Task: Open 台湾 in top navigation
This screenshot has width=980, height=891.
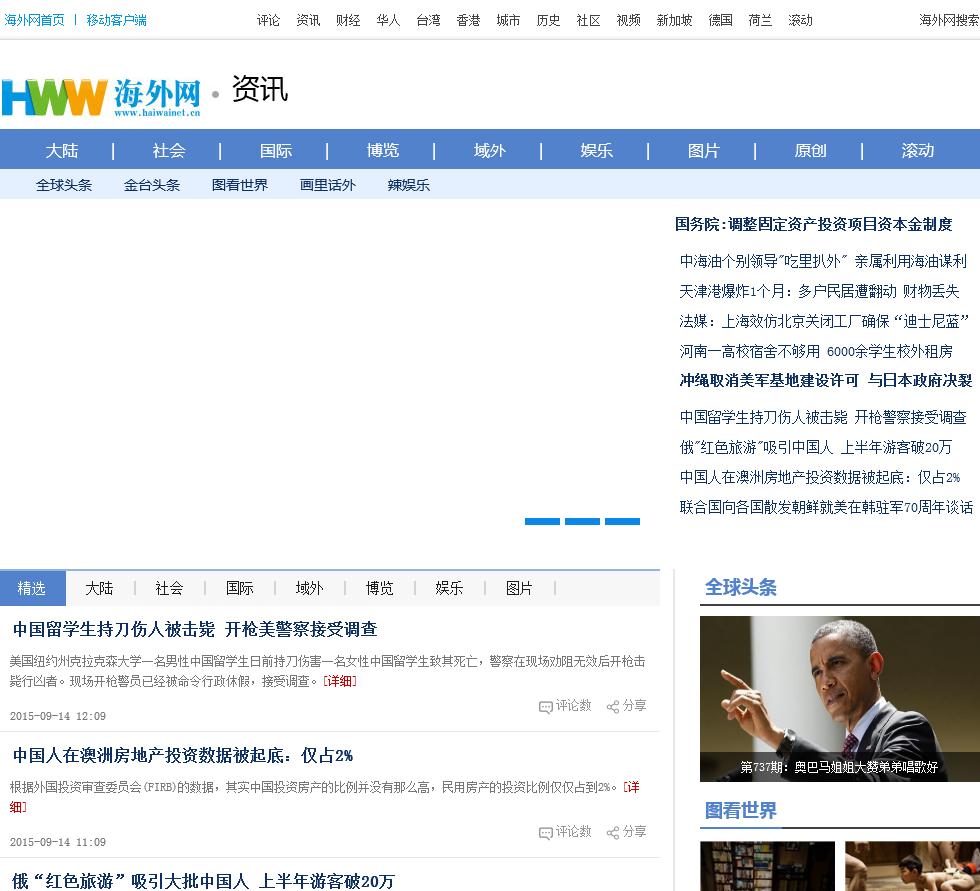Action: coord(428,21)
